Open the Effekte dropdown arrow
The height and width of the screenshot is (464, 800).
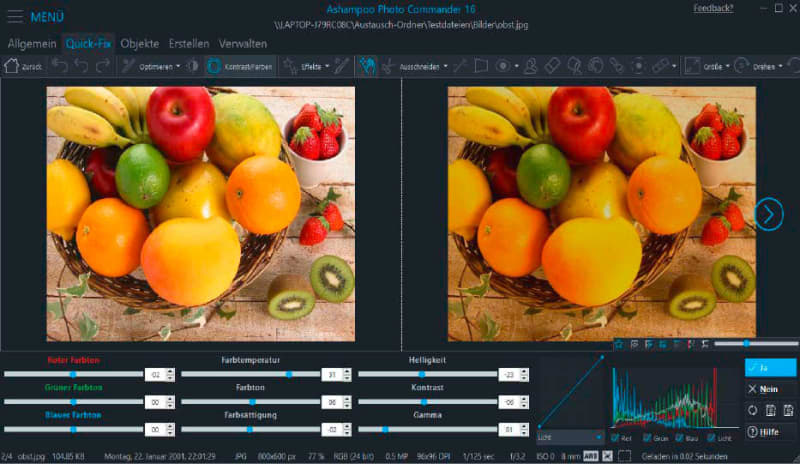(327, 66)
